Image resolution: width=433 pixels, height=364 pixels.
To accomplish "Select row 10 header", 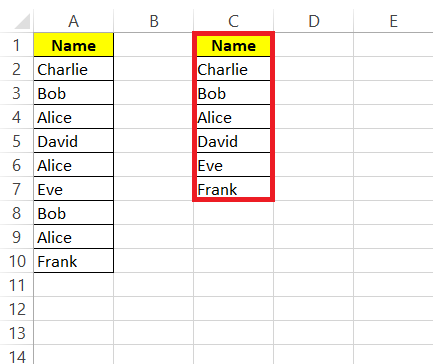I will 17,261.
